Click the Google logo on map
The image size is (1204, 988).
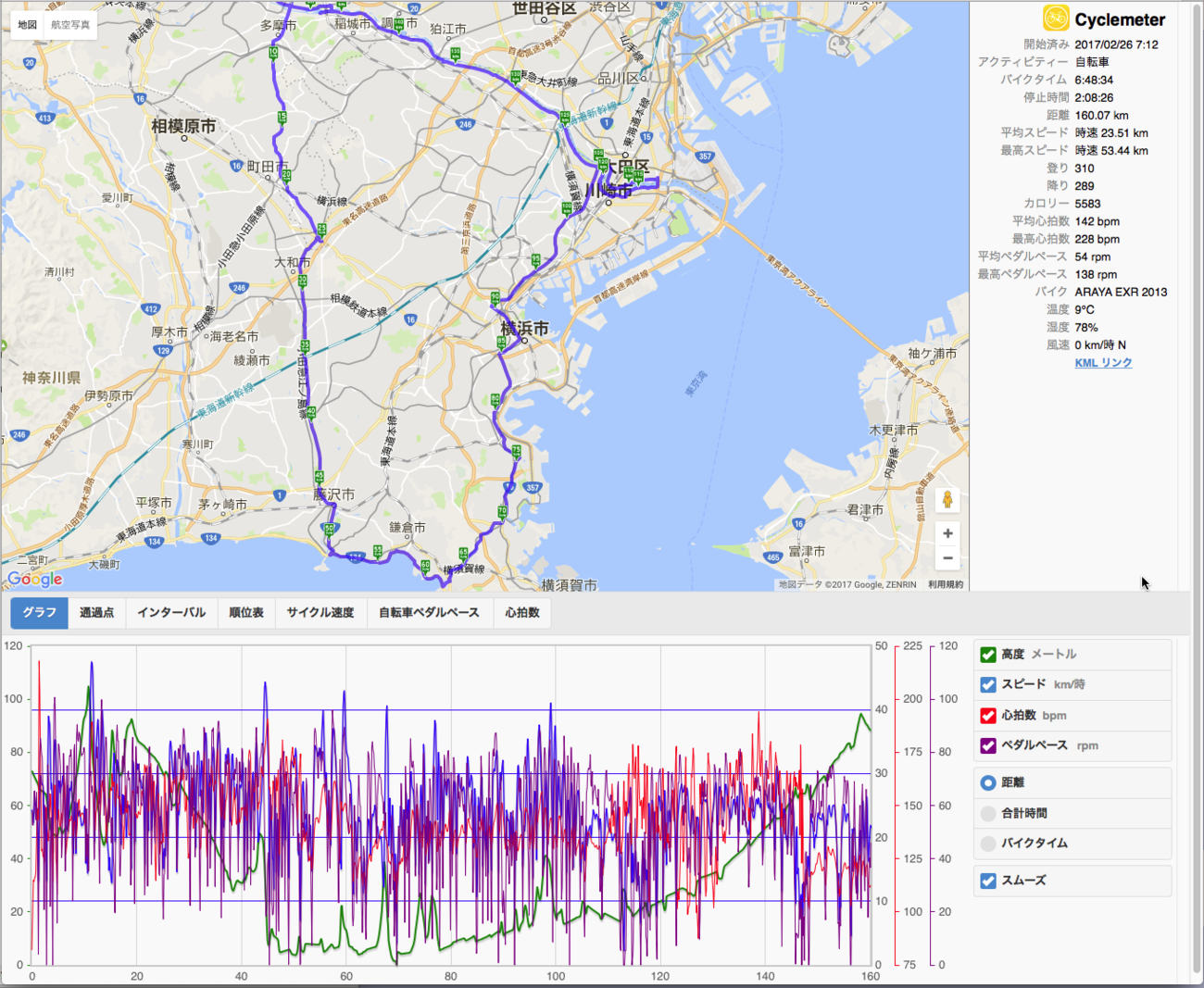click(35, 580)
